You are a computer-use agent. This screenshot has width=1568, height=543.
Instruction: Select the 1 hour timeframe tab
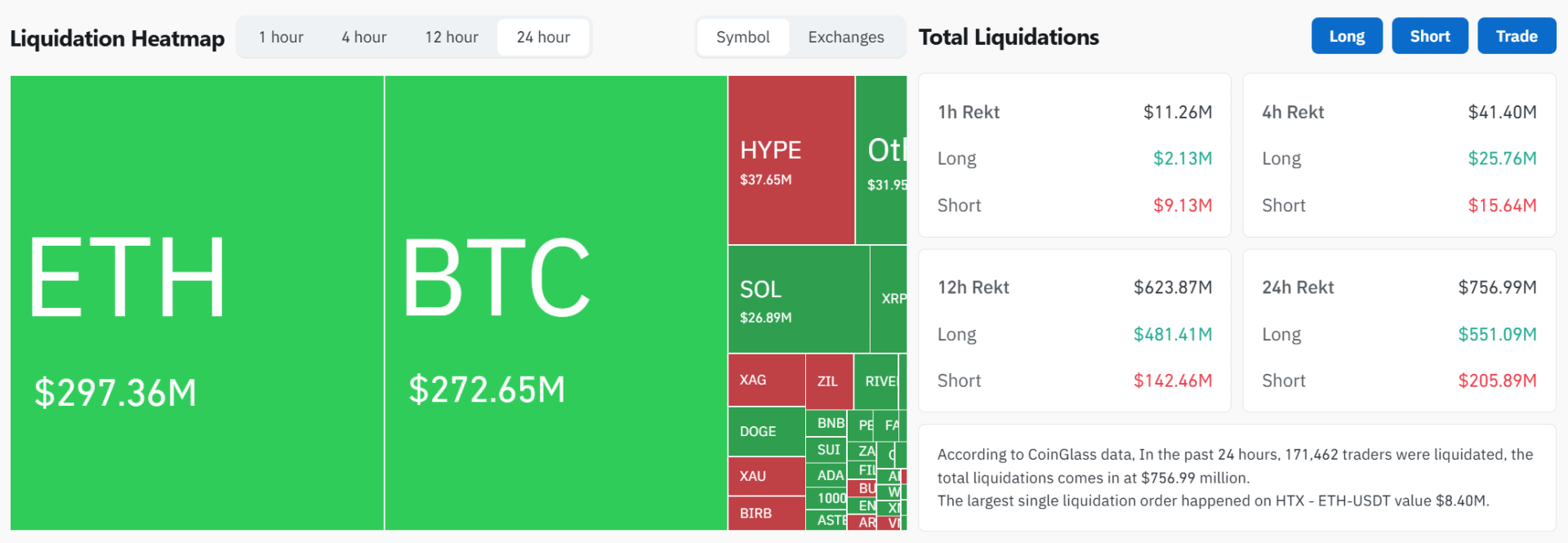pos(281,38)
